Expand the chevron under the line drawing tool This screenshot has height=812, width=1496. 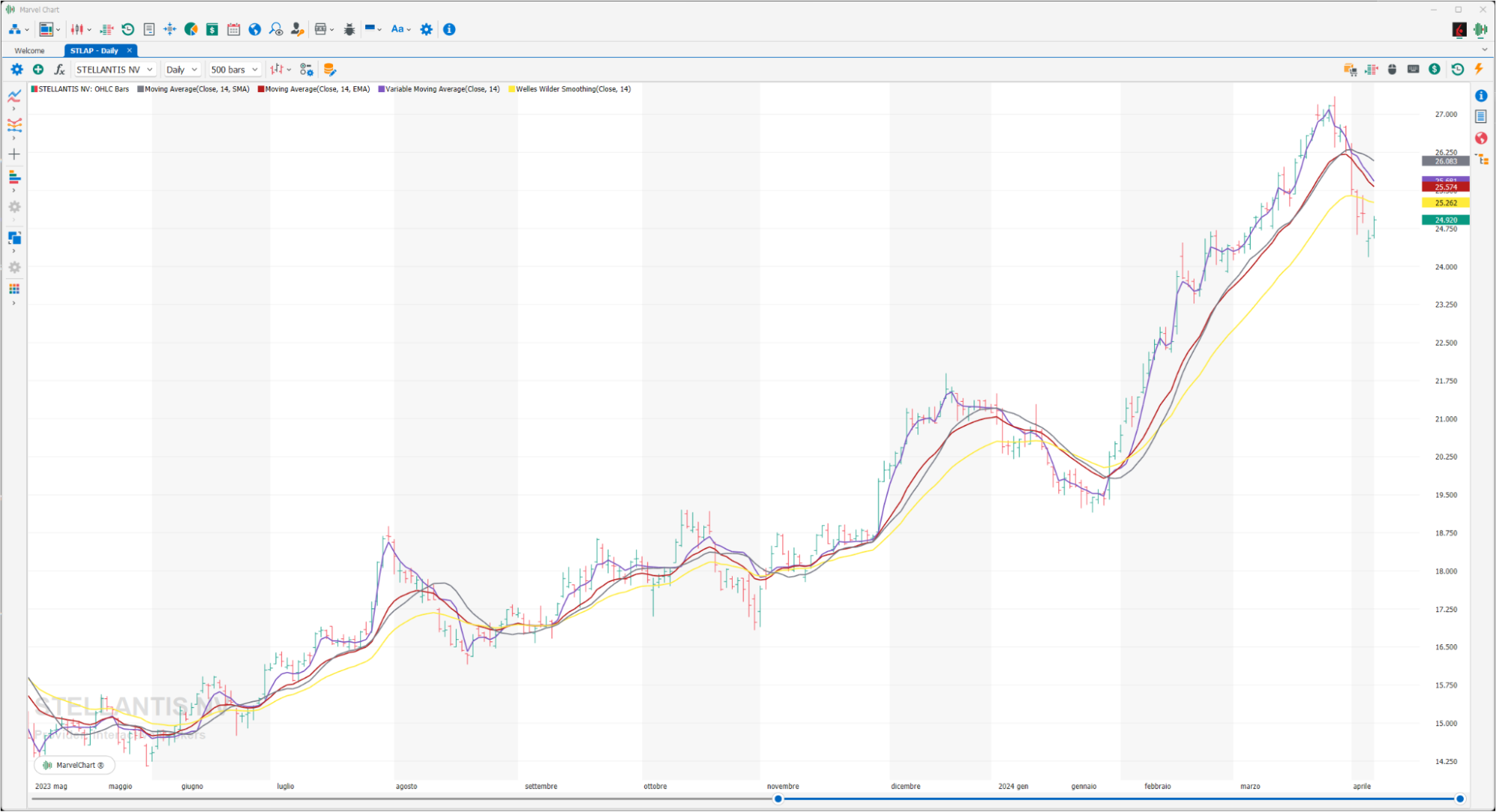coord(13,109)
